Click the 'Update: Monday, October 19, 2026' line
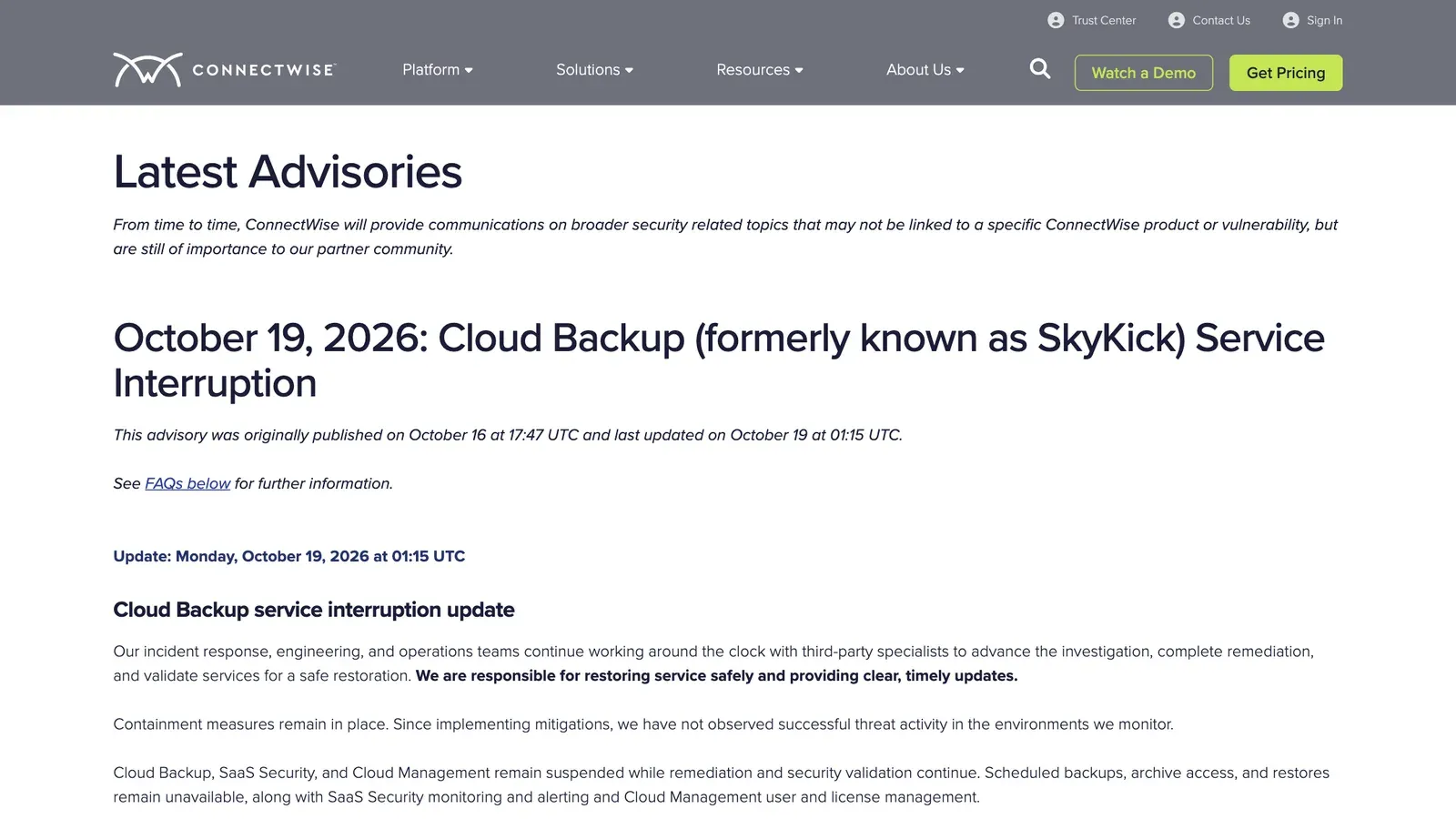Viewport: 1456px width, 819px height. coord(289,556)
